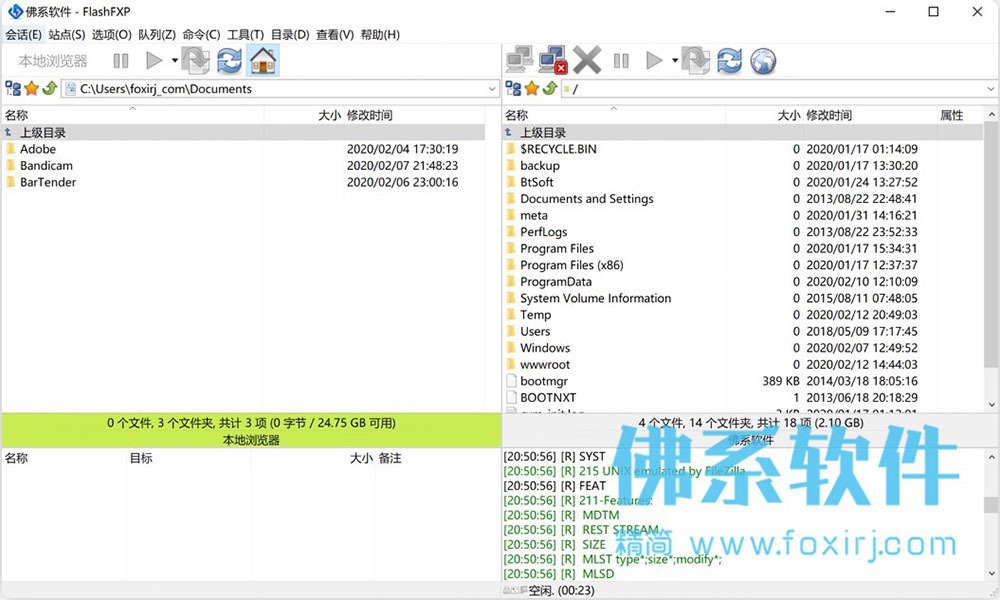Click the remote pane pause button
This screenshot has height=600, width=1000.
[621, 61]
